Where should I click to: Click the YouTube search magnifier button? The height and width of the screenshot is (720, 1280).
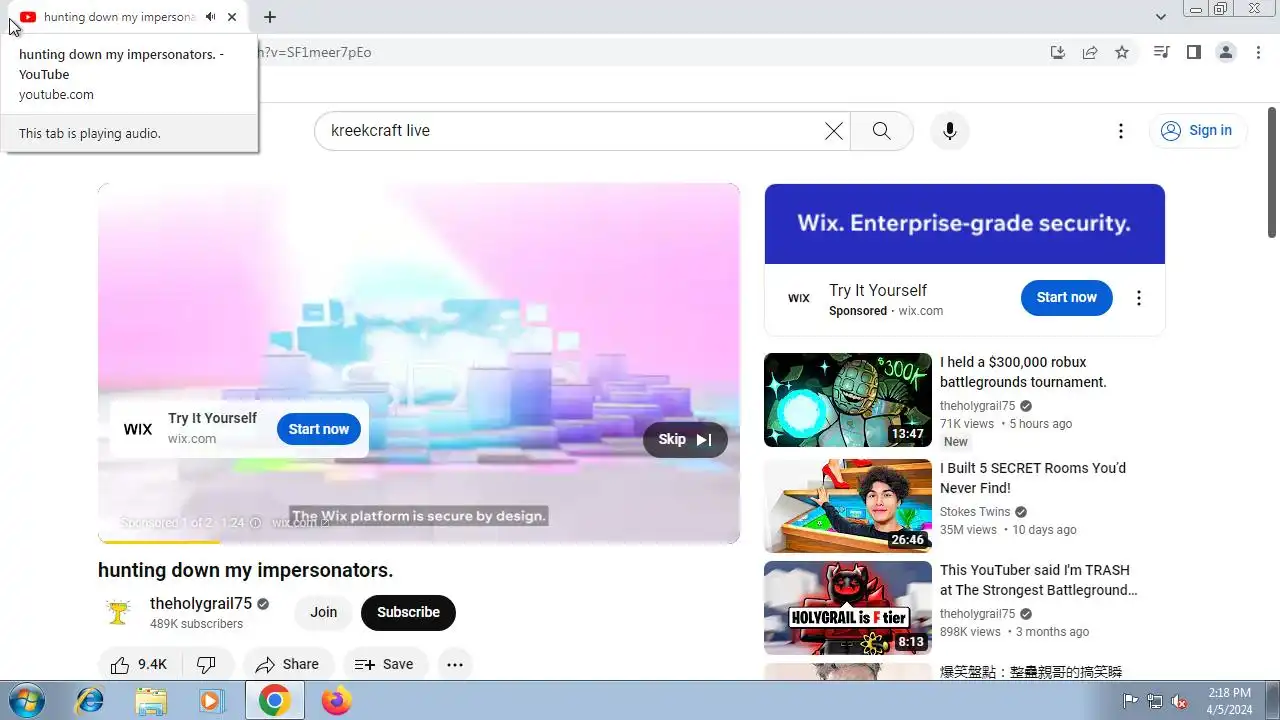tap(882, 131)
